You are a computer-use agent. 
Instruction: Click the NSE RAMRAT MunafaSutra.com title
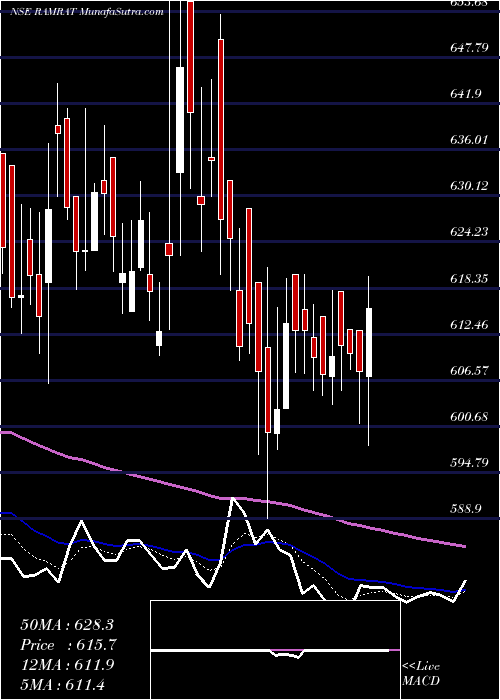coord(87,12)
